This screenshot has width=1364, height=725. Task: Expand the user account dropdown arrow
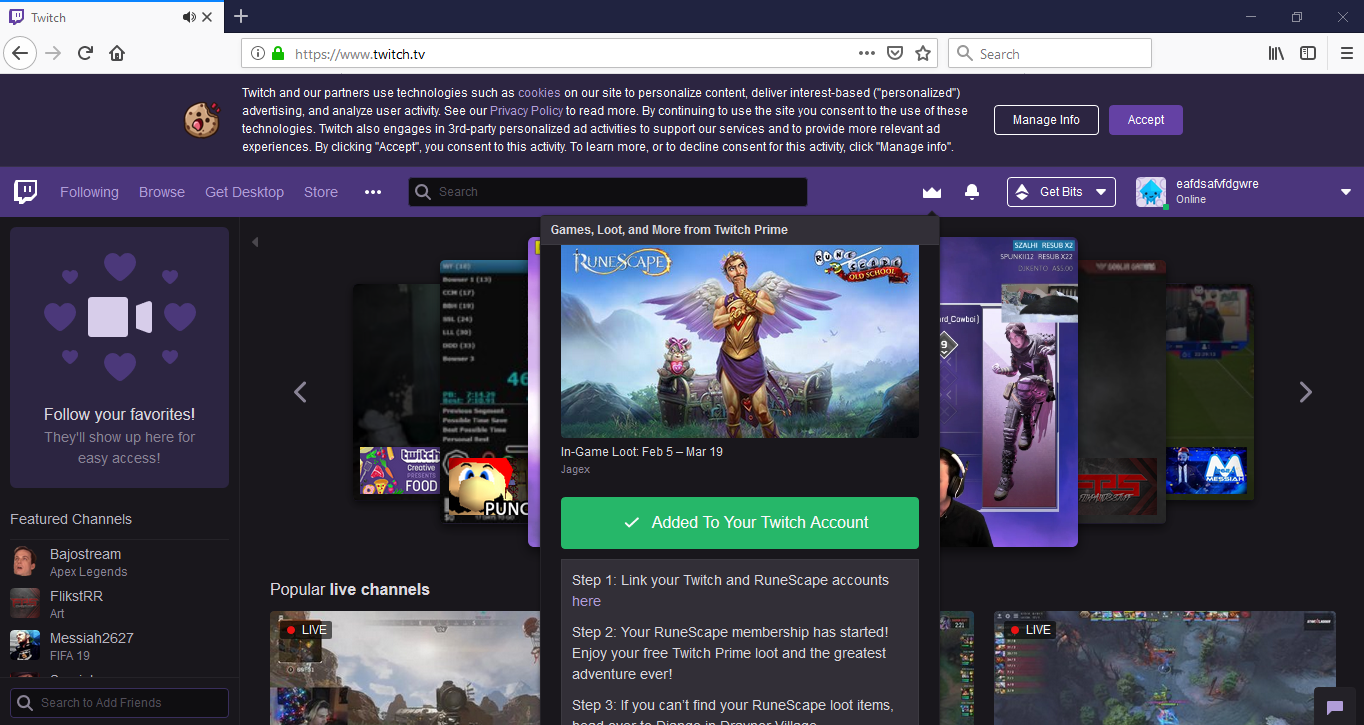click(1345, 192)
